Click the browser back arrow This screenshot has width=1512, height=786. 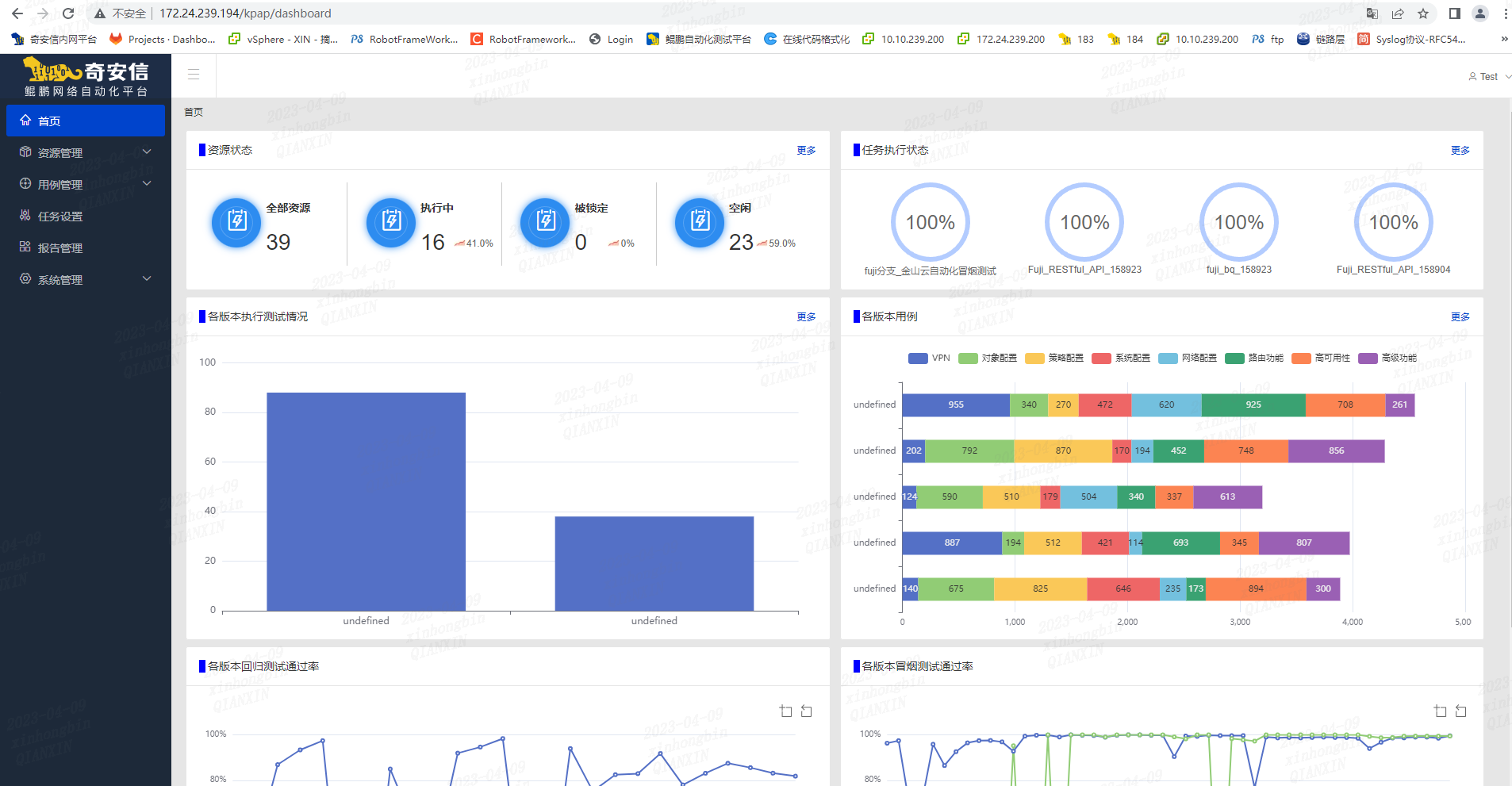[17, 13]
